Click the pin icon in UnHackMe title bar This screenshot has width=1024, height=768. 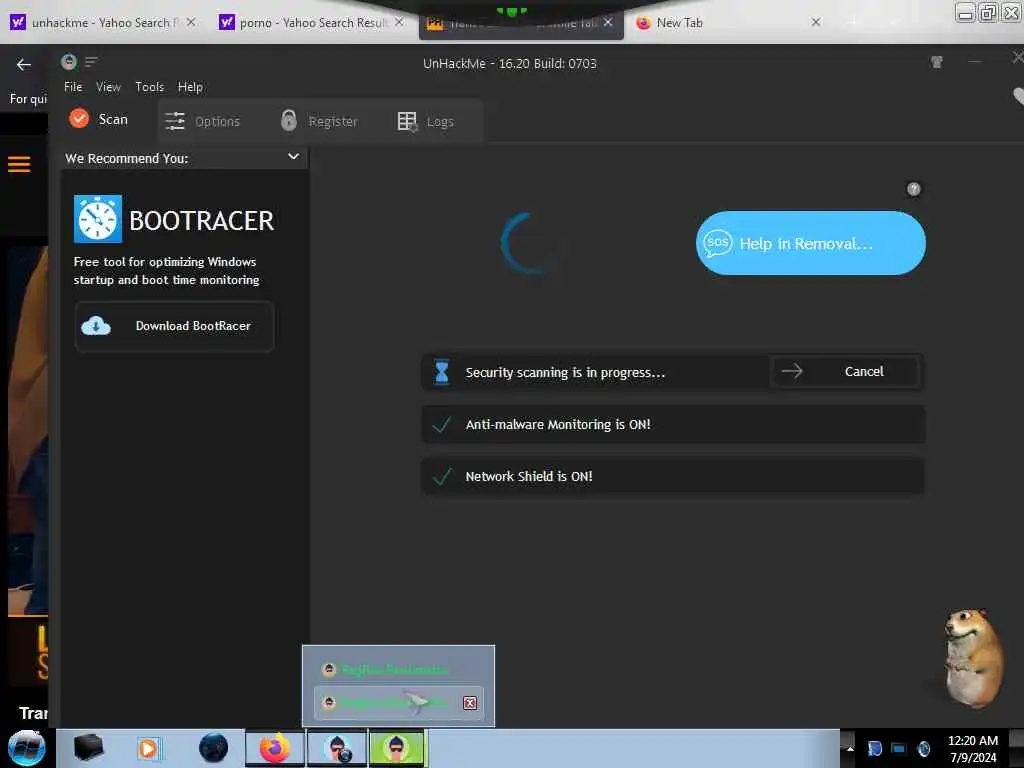(936, 62)
